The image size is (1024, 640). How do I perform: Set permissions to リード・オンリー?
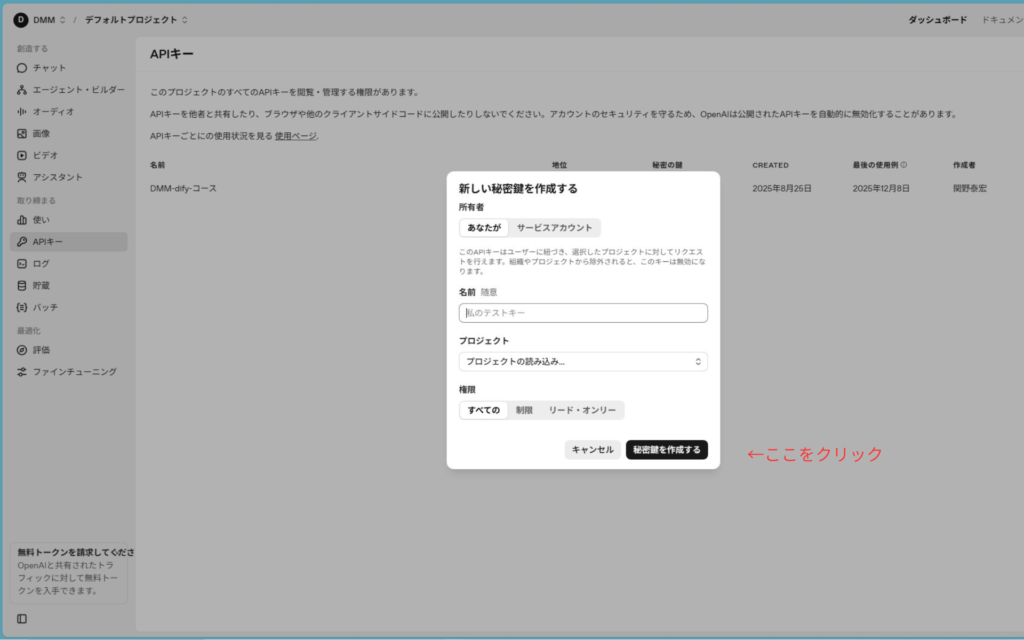[x=582, y=410]
